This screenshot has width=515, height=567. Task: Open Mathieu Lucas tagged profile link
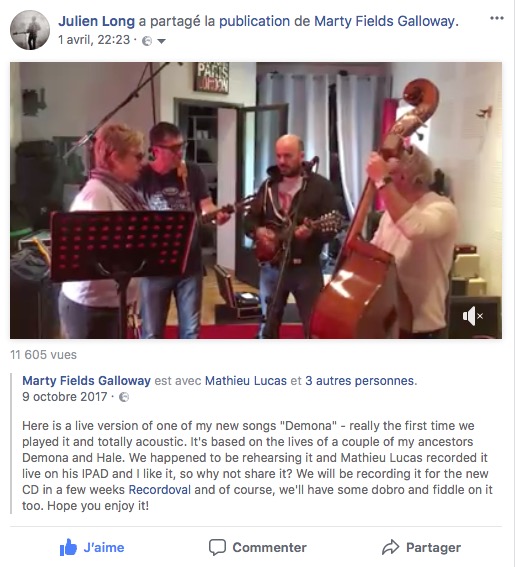point(246,381)
